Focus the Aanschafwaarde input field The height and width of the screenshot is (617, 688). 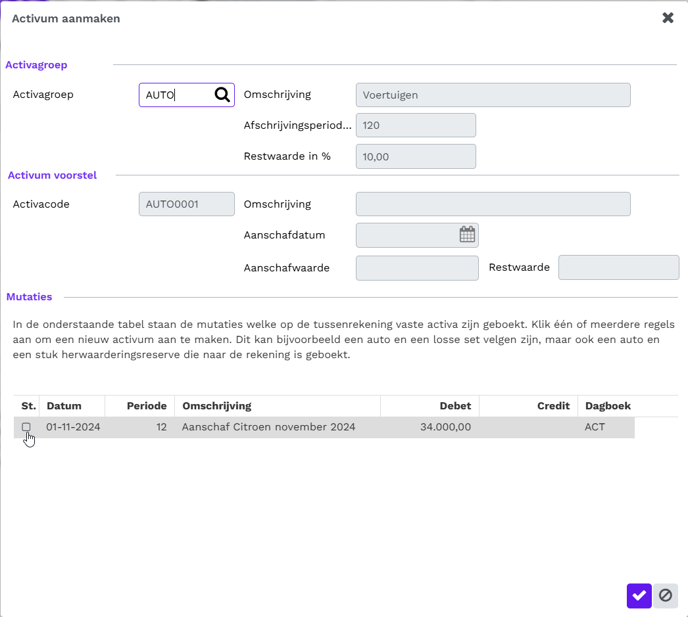click(417, 268)
